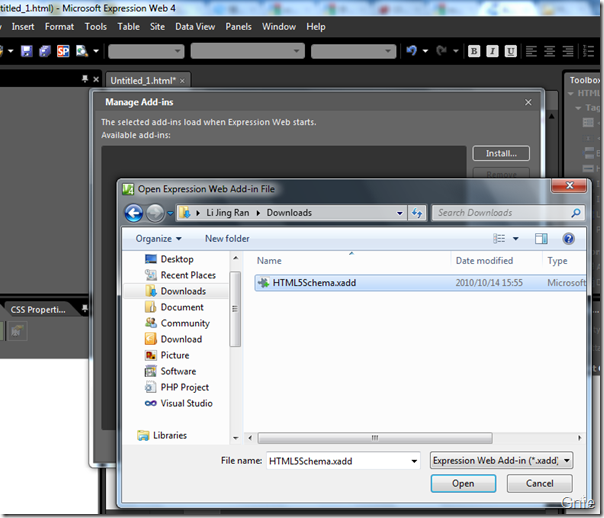Open the first style dropdown in toolbar
The width and height of the screenshot is (604, 518).
(146, 51)
